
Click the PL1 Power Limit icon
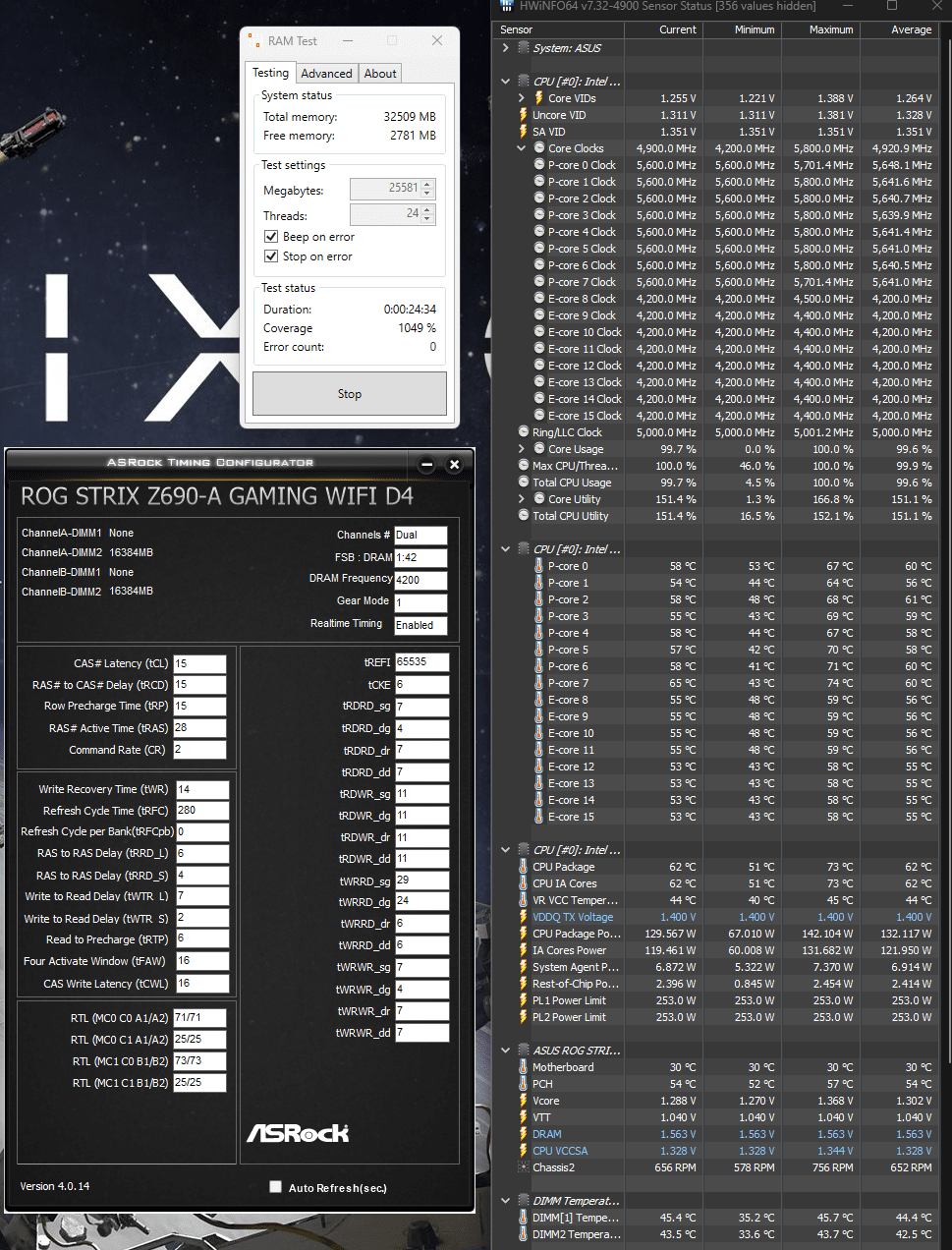coord(523,1000)
